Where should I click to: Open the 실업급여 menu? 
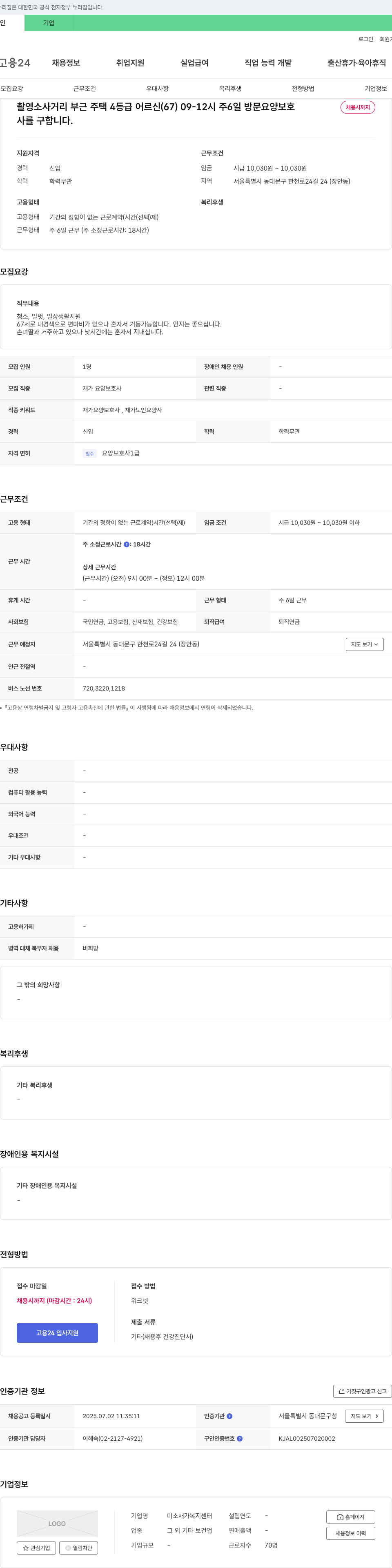pos(195,63)
